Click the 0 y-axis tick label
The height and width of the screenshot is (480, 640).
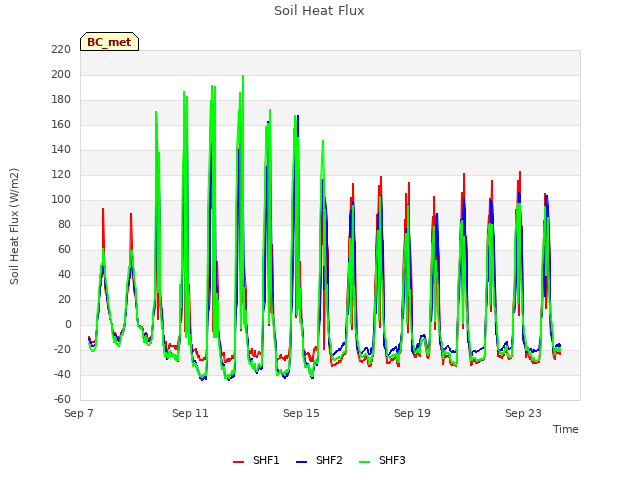tap(68, 324)
